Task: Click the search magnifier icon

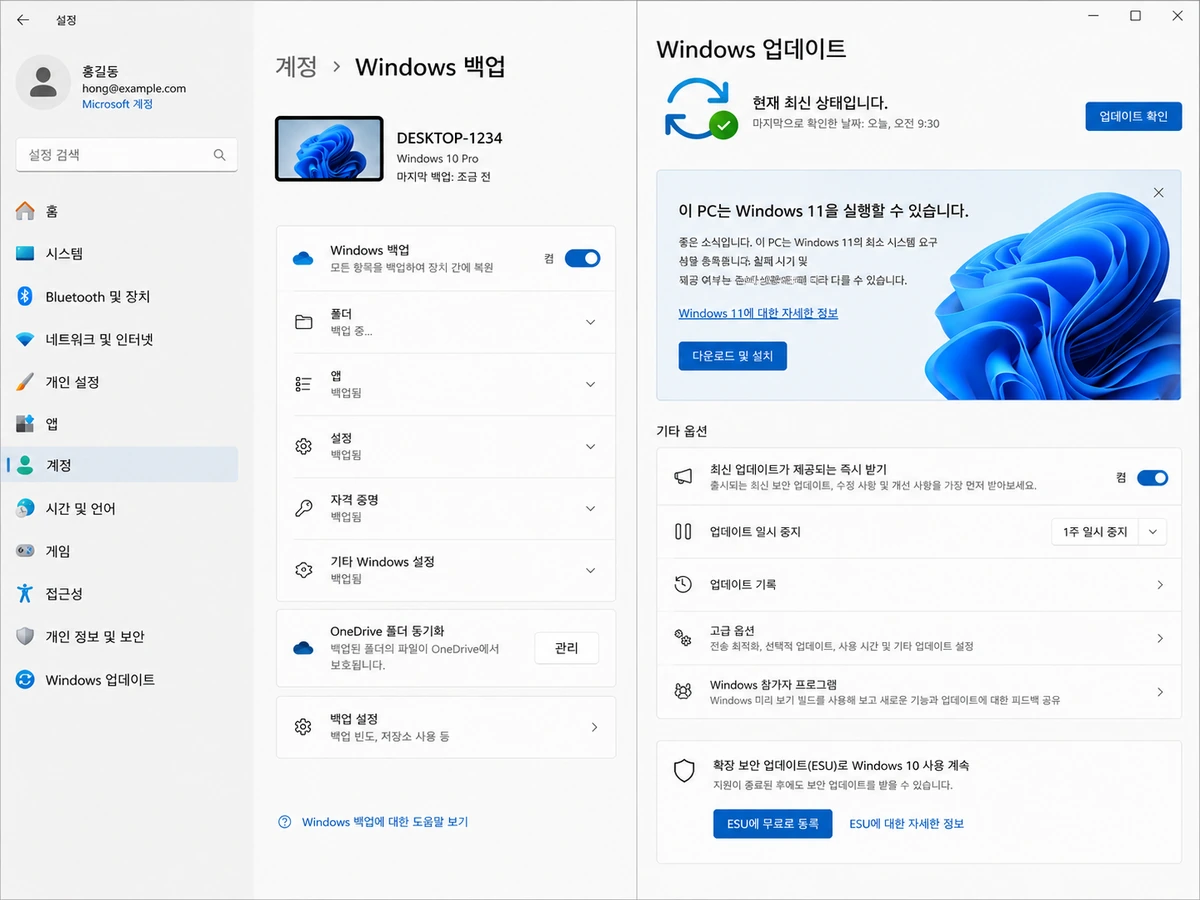Action: pyautogui.click(x=220, y=155)
